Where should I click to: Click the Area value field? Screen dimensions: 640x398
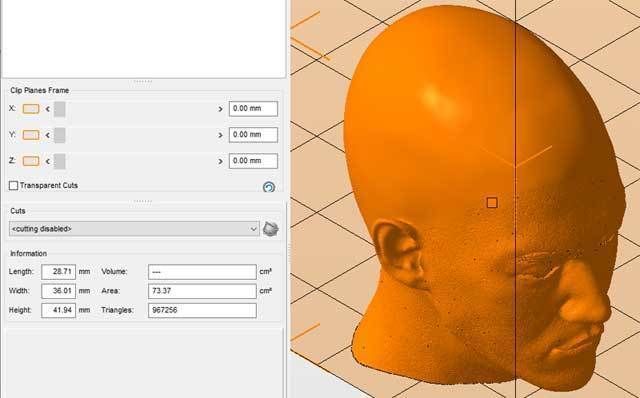point(202,291)
